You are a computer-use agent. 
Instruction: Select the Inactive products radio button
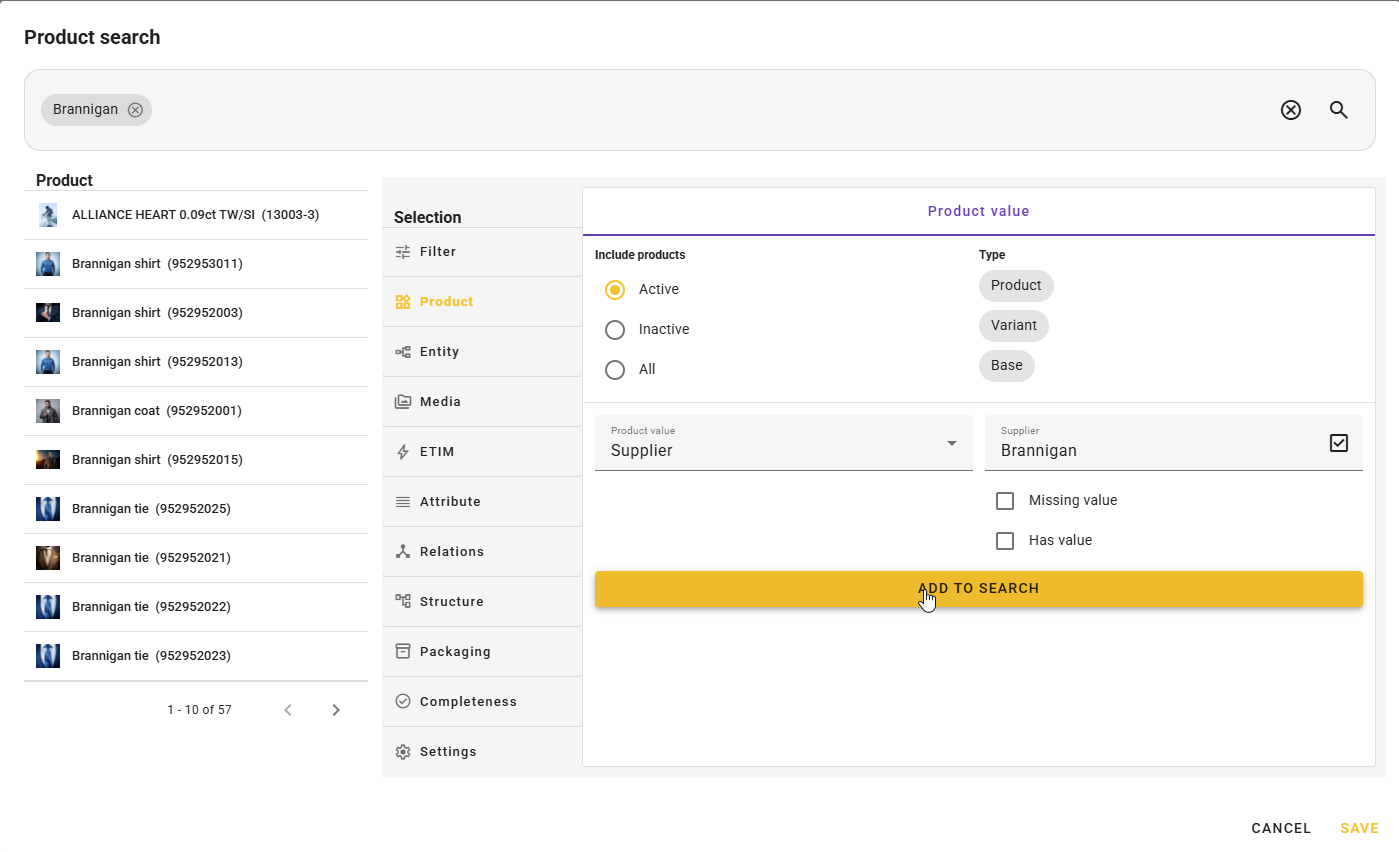tap(615, 330)
